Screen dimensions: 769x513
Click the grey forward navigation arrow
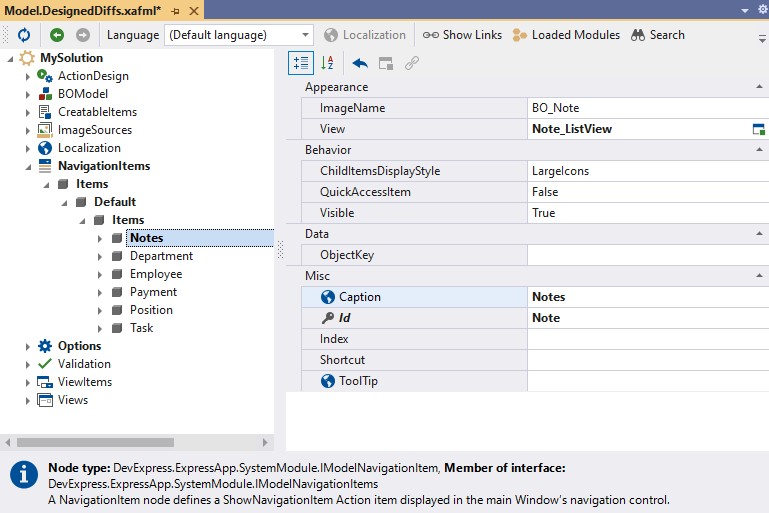coord(83,35)
